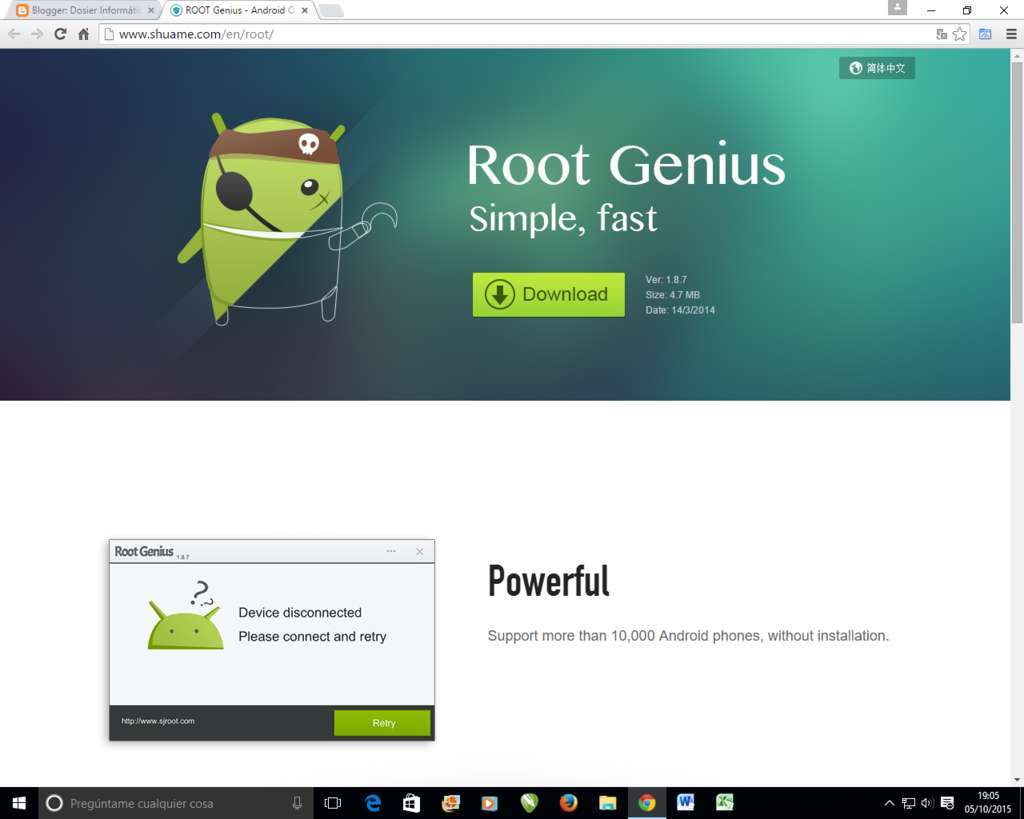Close the Root Genius preview window
The height and width of the screenshot is (819, 1024).
click(420, 552)
